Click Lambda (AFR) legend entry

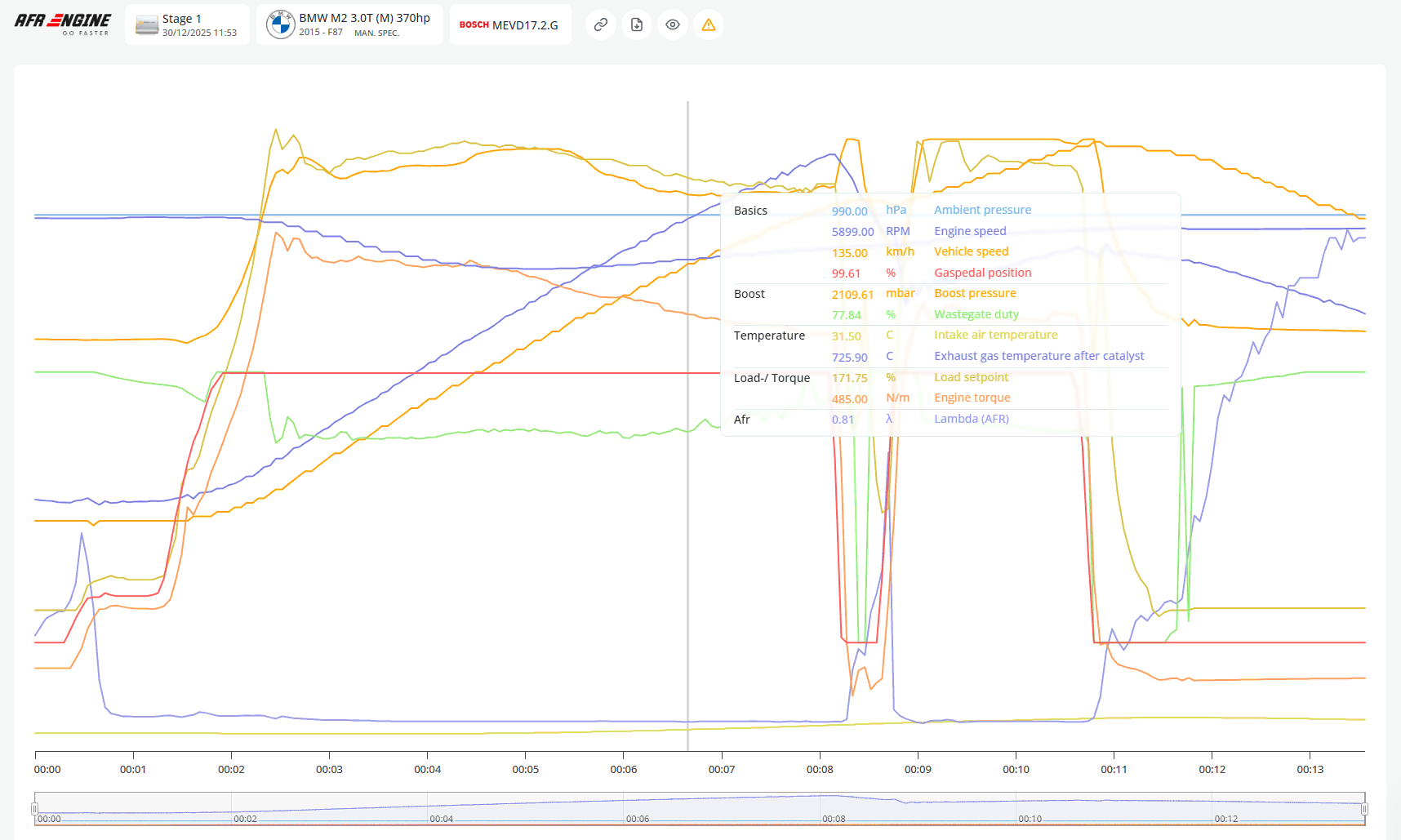971,419
